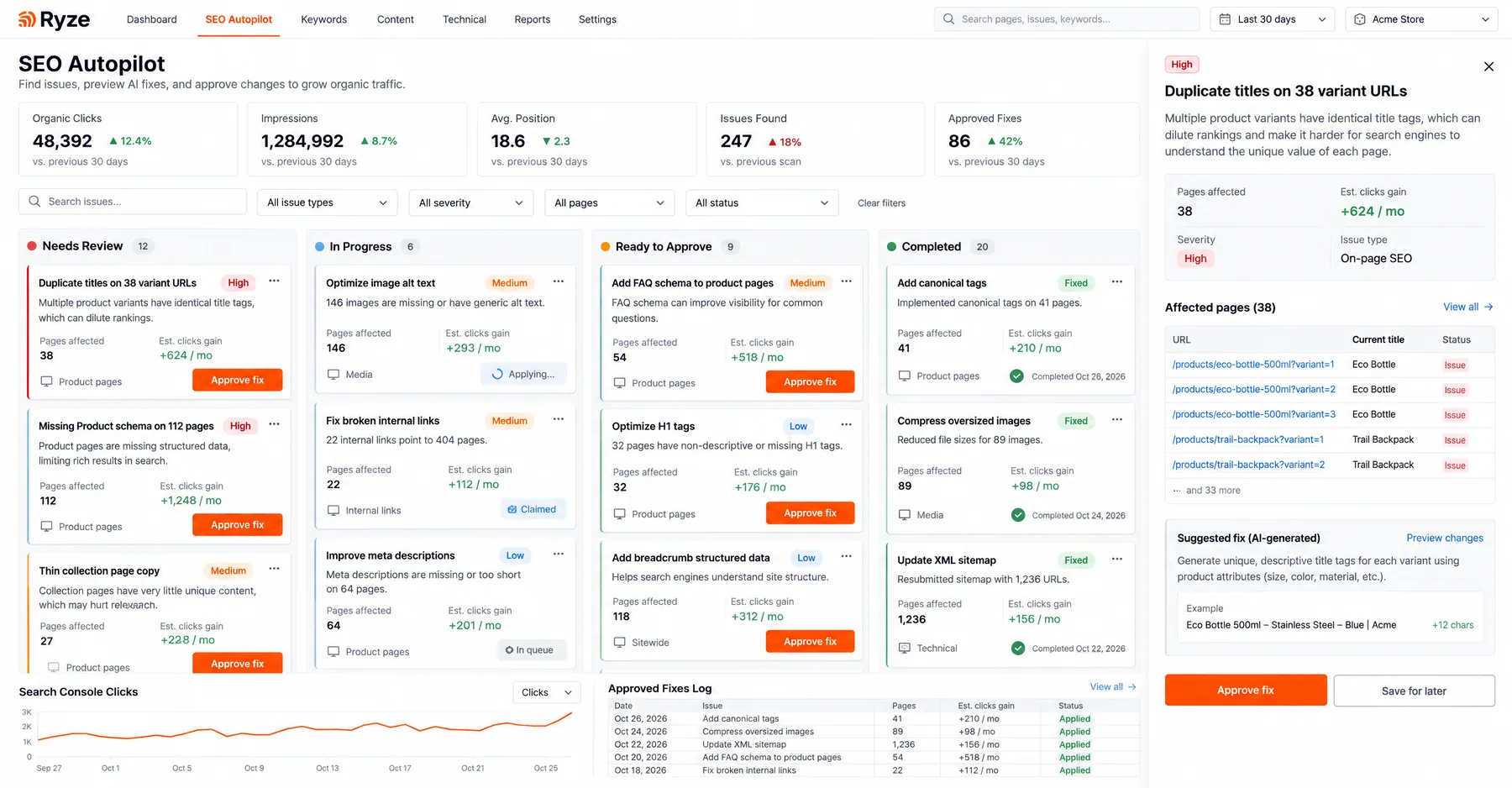Approve fix for Duplicate titles card
The height and width of the screenshot is (788, 1512).
(237, 380)
